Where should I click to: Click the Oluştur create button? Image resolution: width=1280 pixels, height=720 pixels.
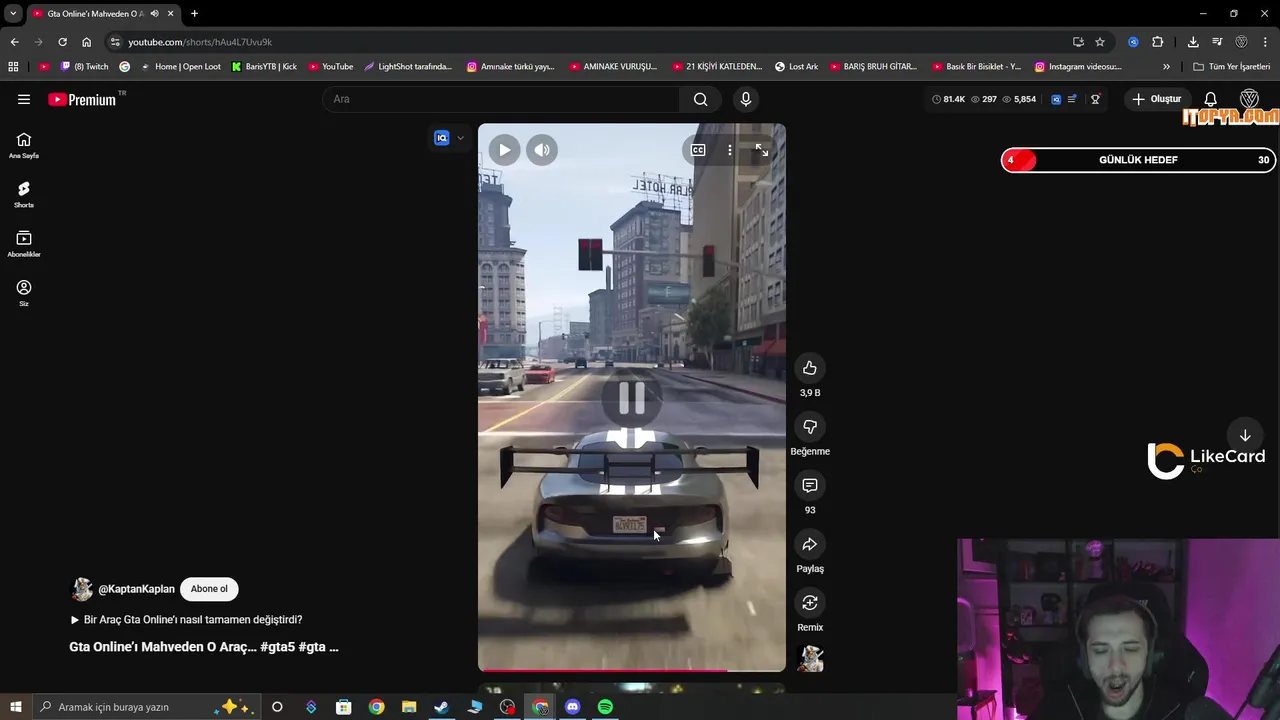[1157, 99]
